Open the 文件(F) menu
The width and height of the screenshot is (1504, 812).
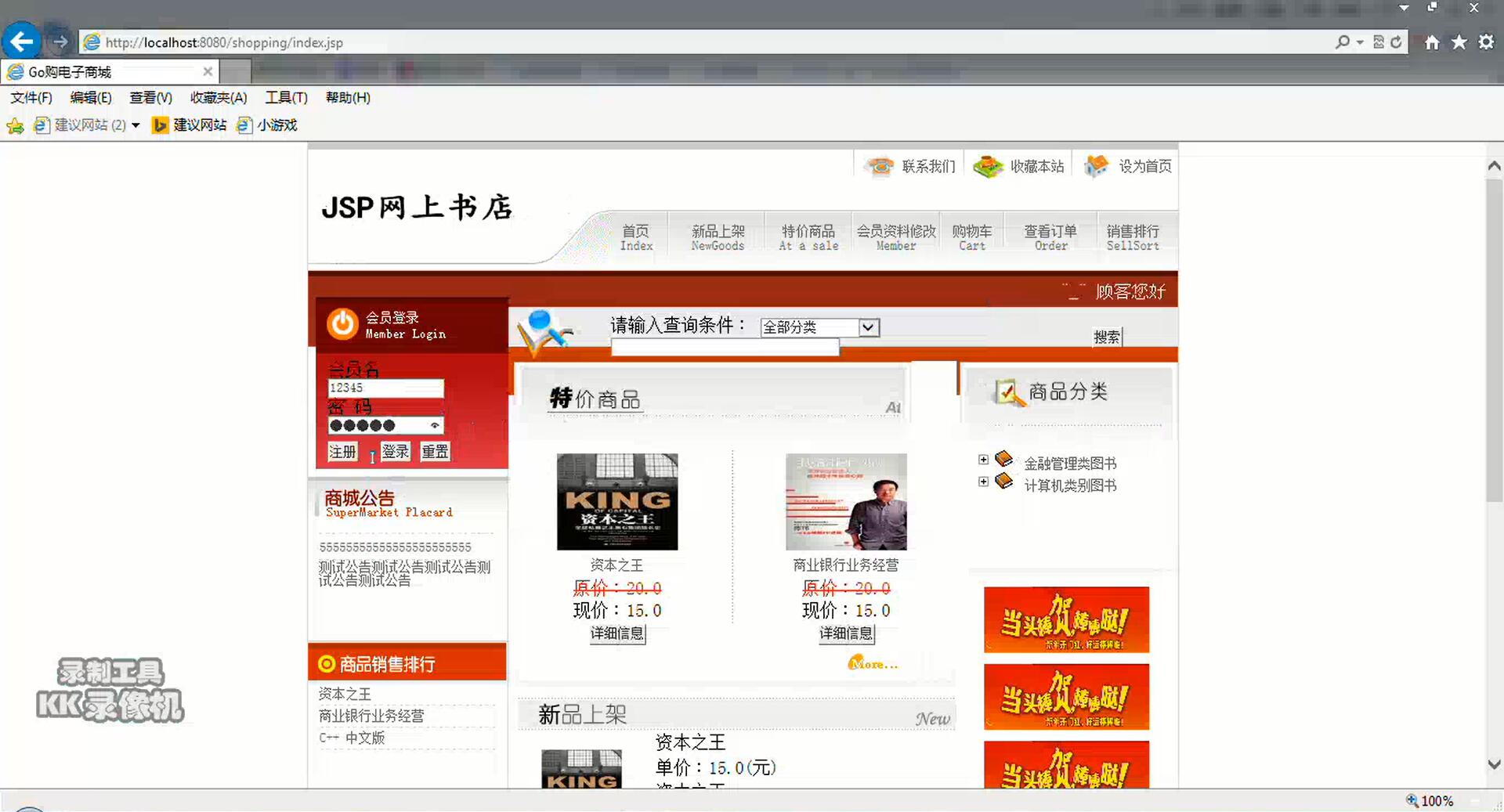point(31,98)
